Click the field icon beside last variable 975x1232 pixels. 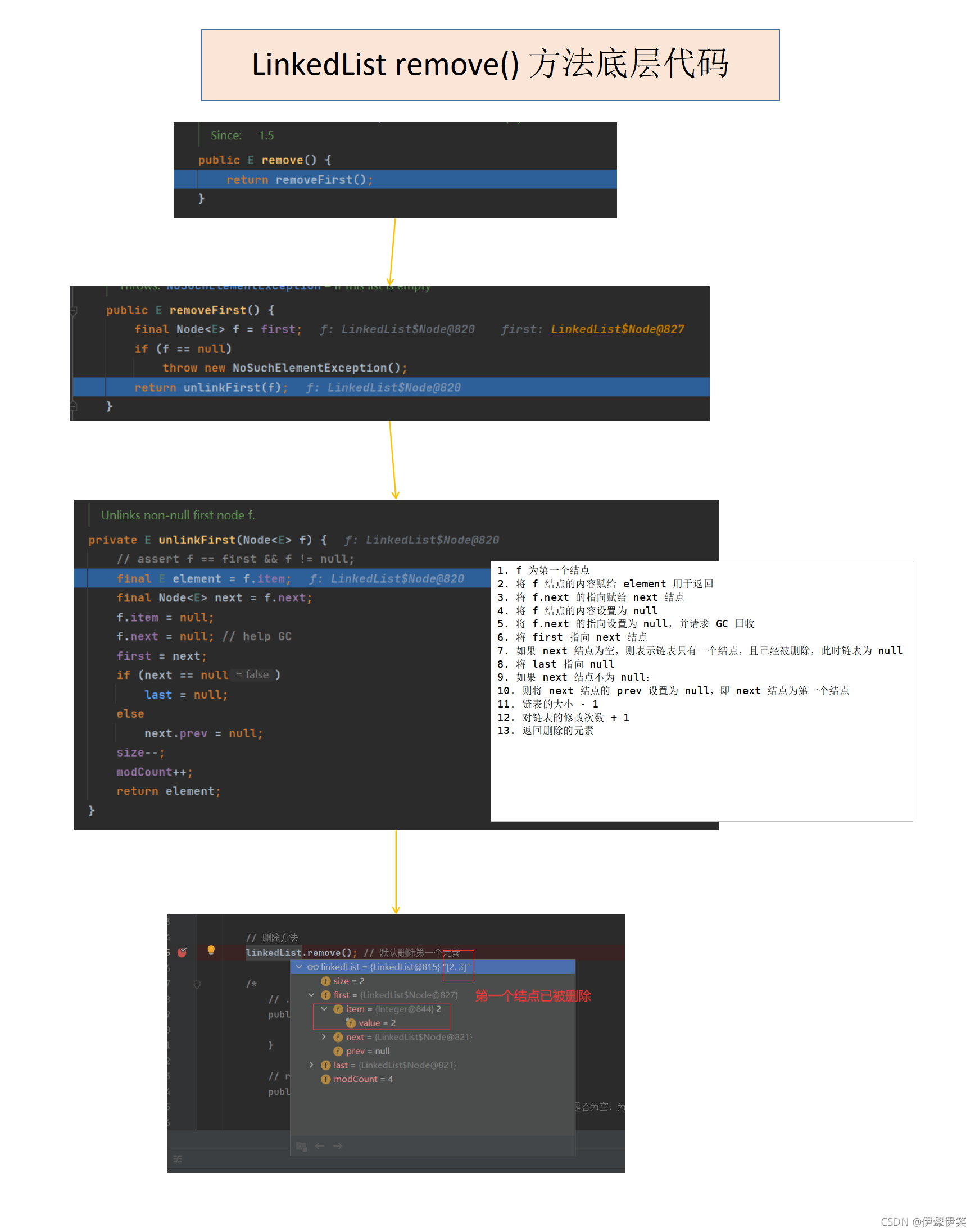[x=325, y=1065]
